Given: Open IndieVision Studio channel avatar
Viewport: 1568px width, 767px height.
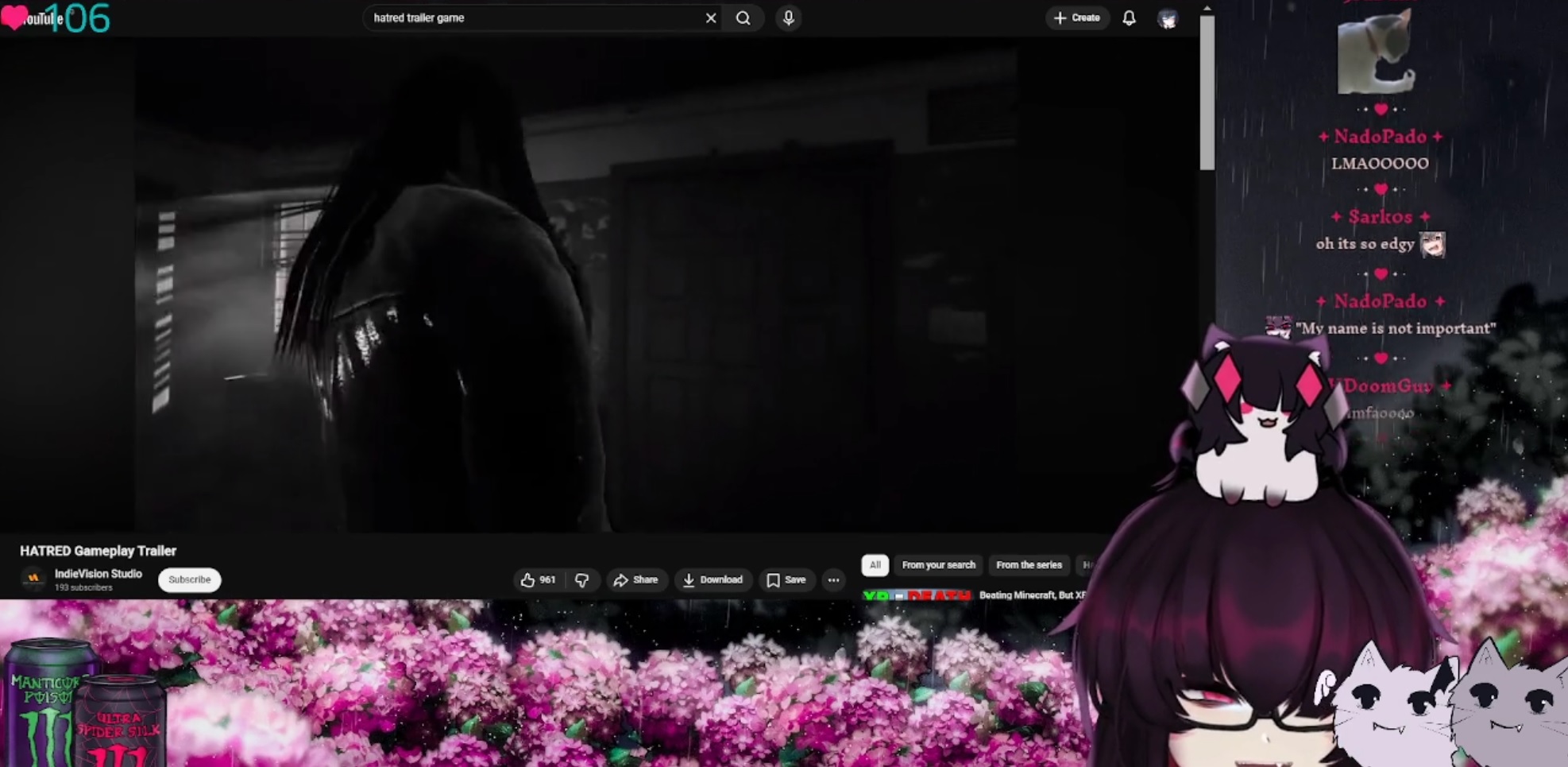Looking at the screenshot, I should coord(33,579).
